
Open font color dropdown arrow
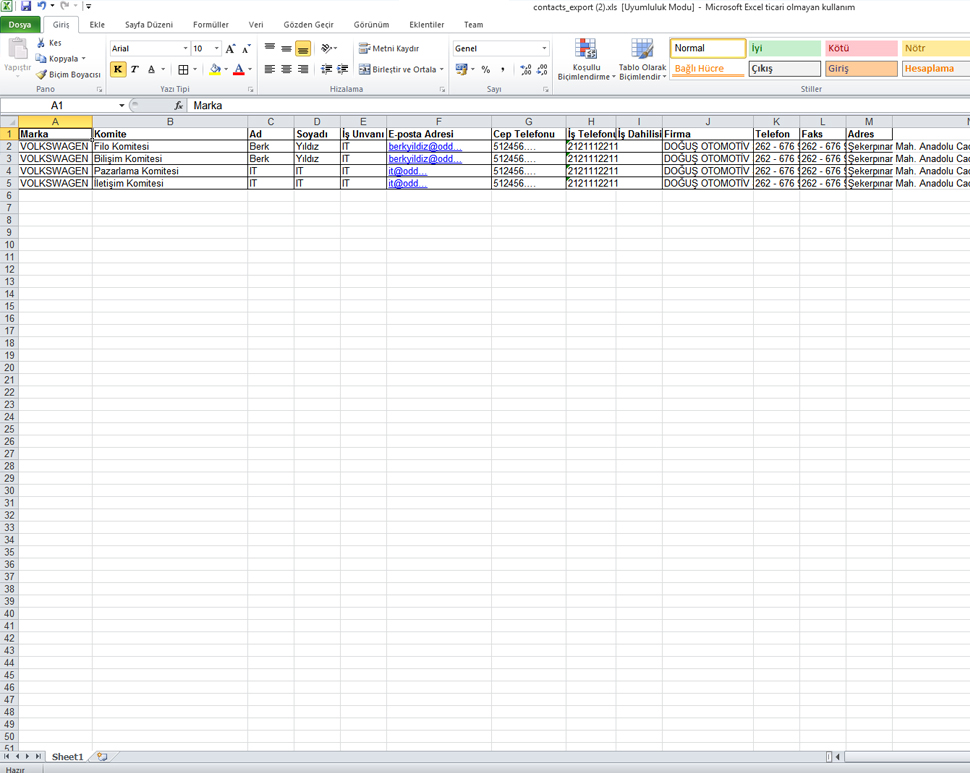pos(250,70)
